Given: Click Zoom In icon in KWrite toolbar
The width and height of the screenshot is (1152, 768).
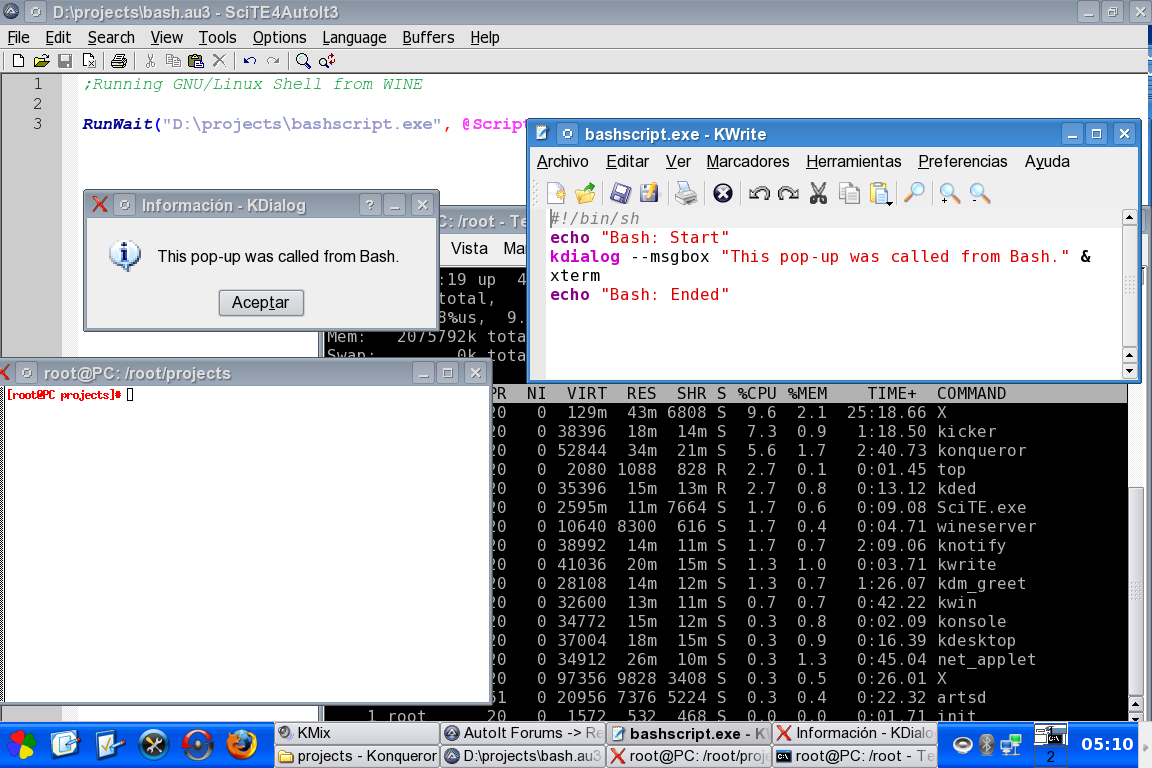Looking at the screenshot, I should pyautogui.click(x=949, y=193).
